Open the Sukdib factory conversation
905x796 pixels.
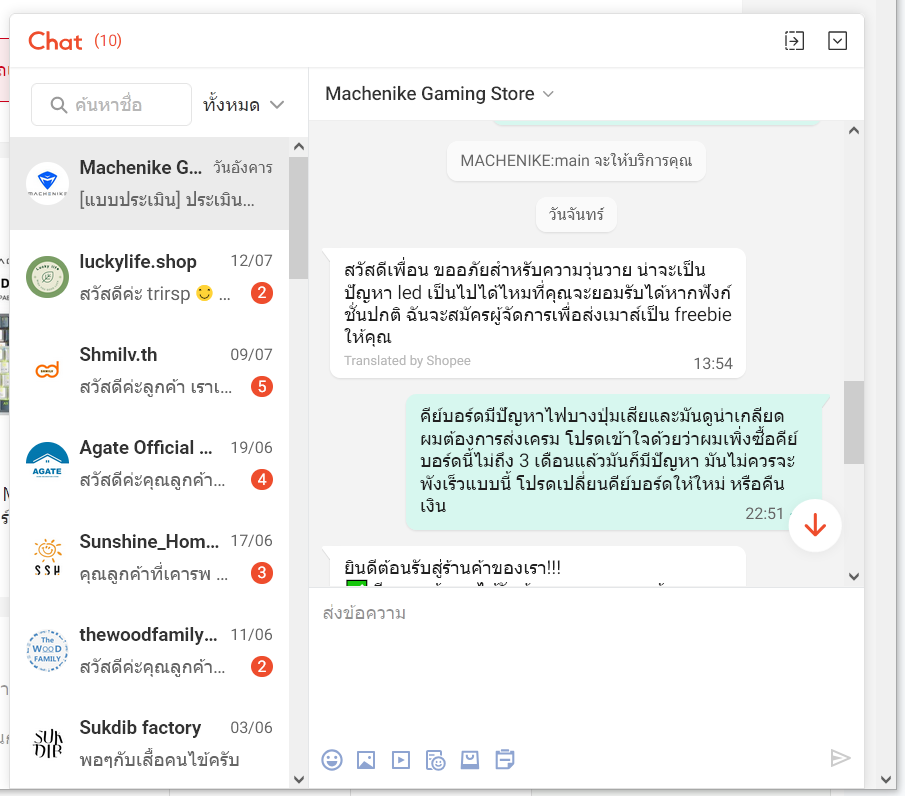pos(149,743)
